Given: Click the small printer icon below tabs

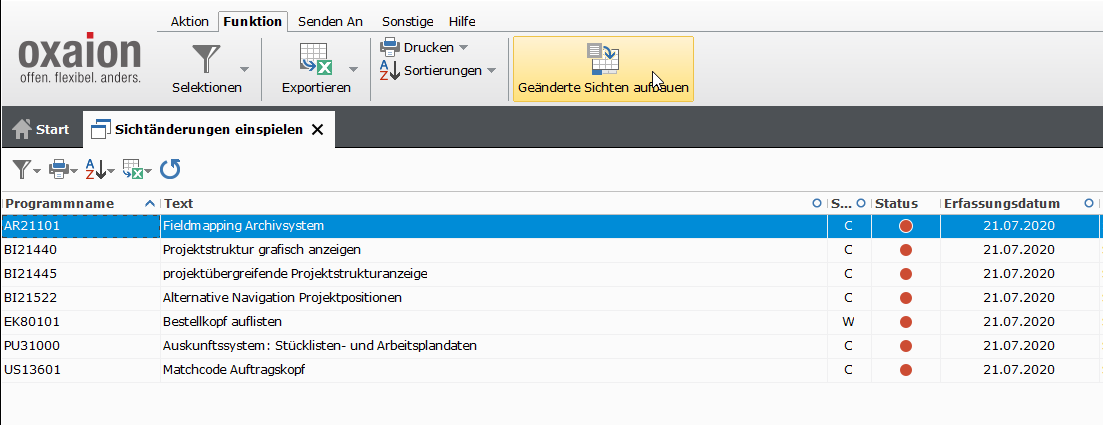Looking at the screenshot, I should coord(59,169).
